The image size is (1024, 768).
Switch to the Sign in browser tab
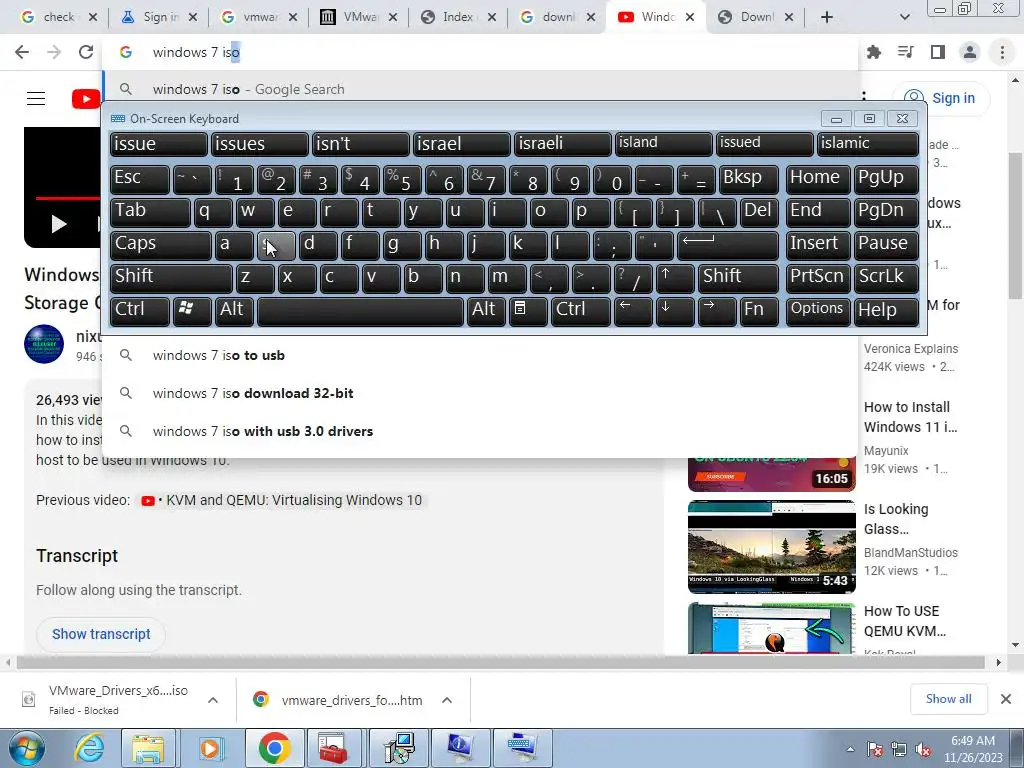pyautogui.click(x=159, y=17)
